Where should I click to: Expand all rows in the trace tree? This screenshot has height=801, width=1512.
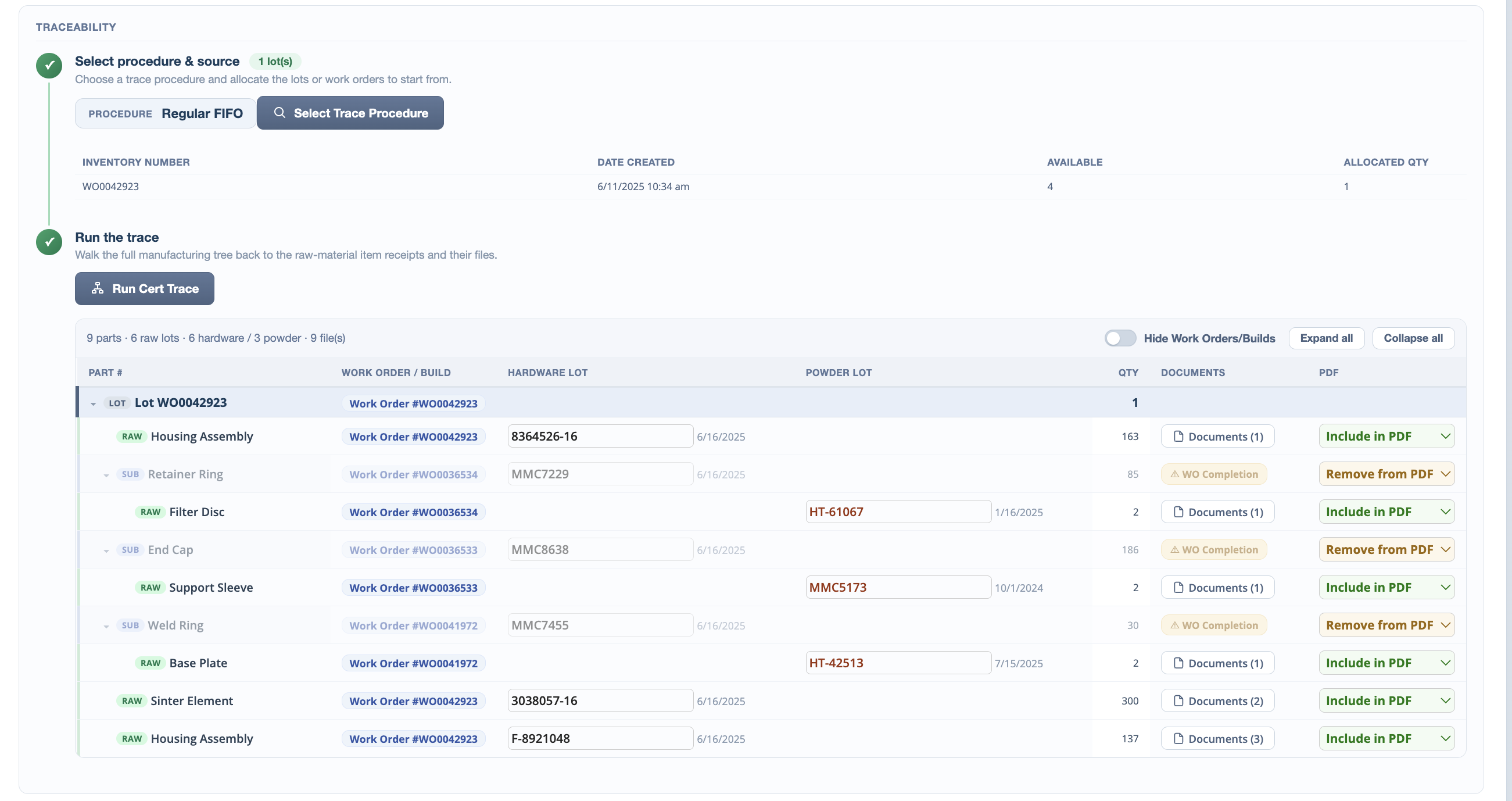(1326, 338)
